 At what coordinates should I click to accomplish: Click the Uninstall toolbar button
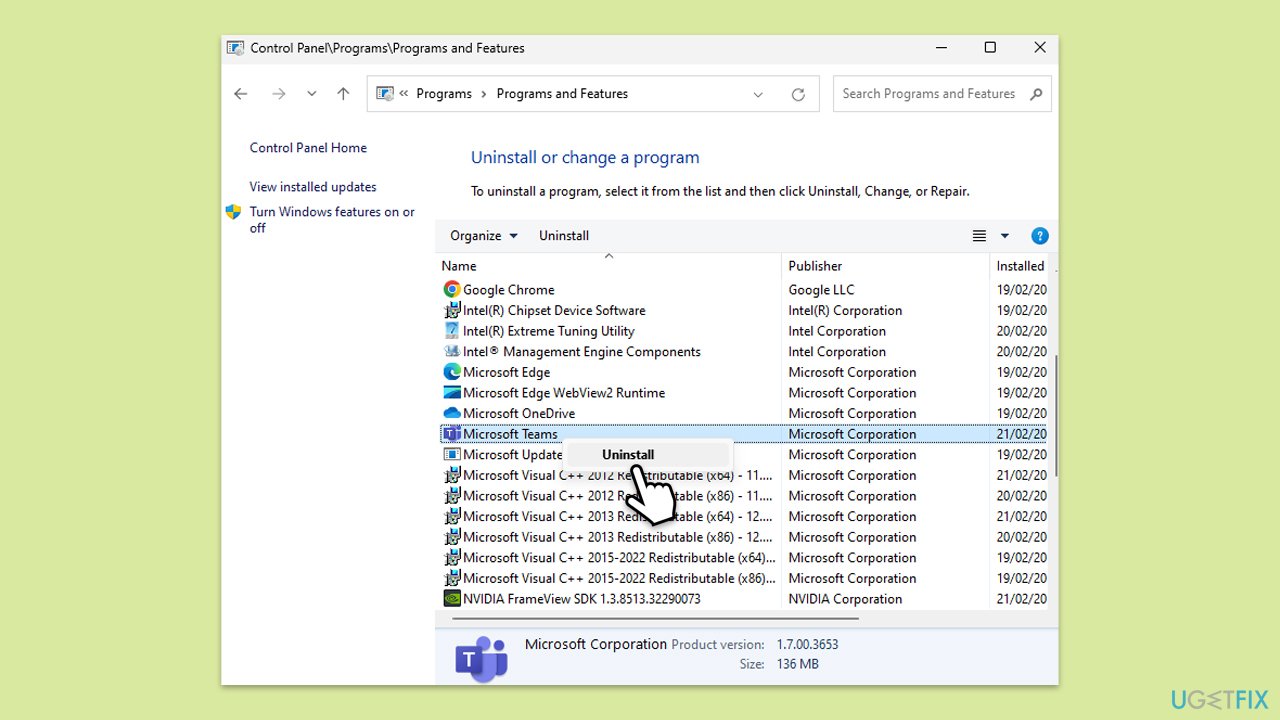tap(564, 236)
